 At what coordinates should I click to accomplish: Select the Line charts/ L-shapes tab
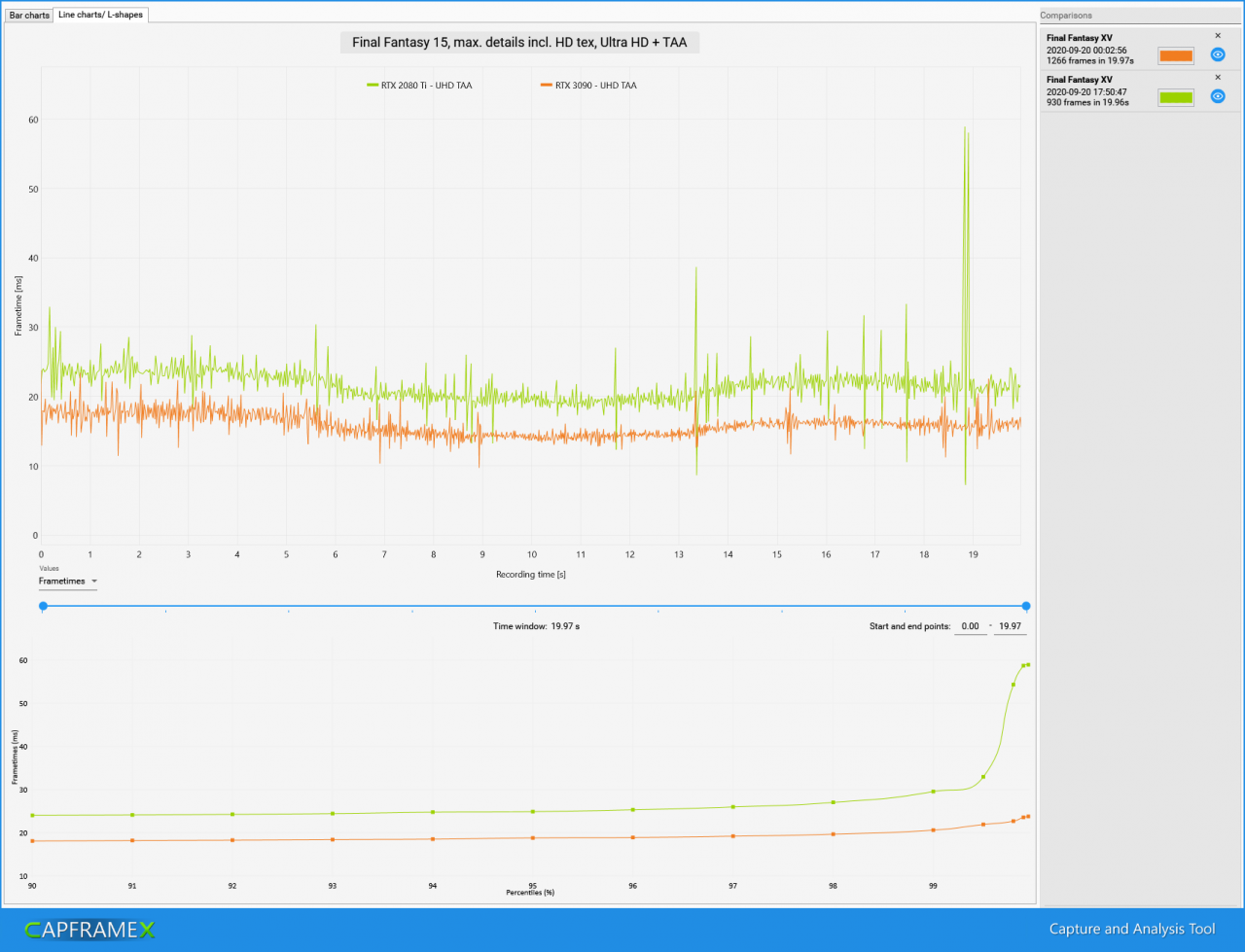pos(100,15)
